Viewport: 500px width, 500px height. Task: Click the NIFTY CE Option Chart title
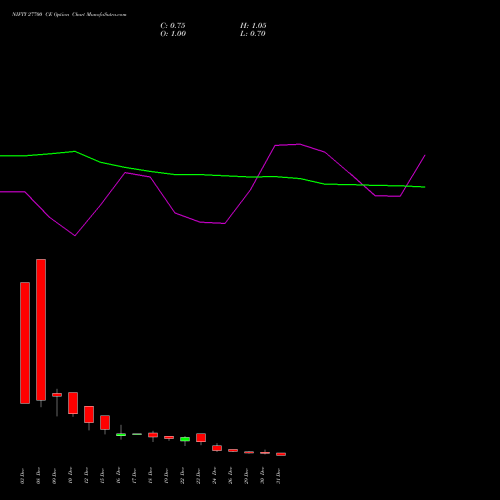coord(69,15)
